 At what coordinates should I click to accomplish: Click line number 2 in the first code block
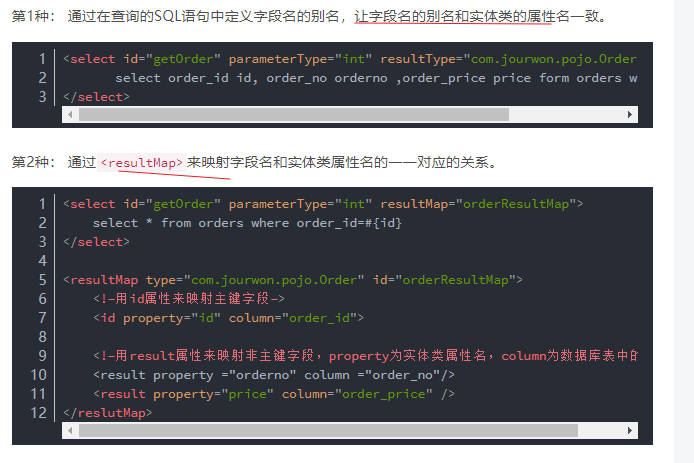pyautogui.click(x=42, y=78)
